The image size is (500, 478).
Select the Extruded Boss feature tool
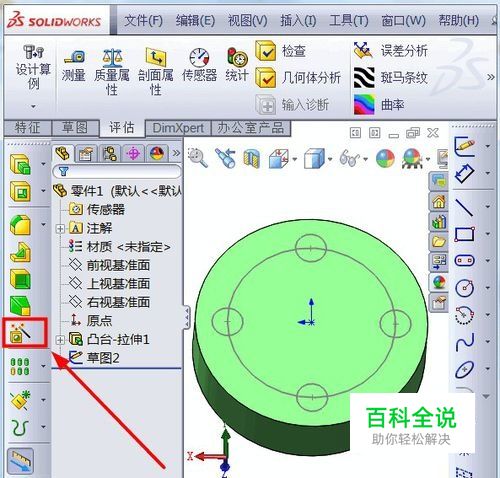click(x=20, y=164)
